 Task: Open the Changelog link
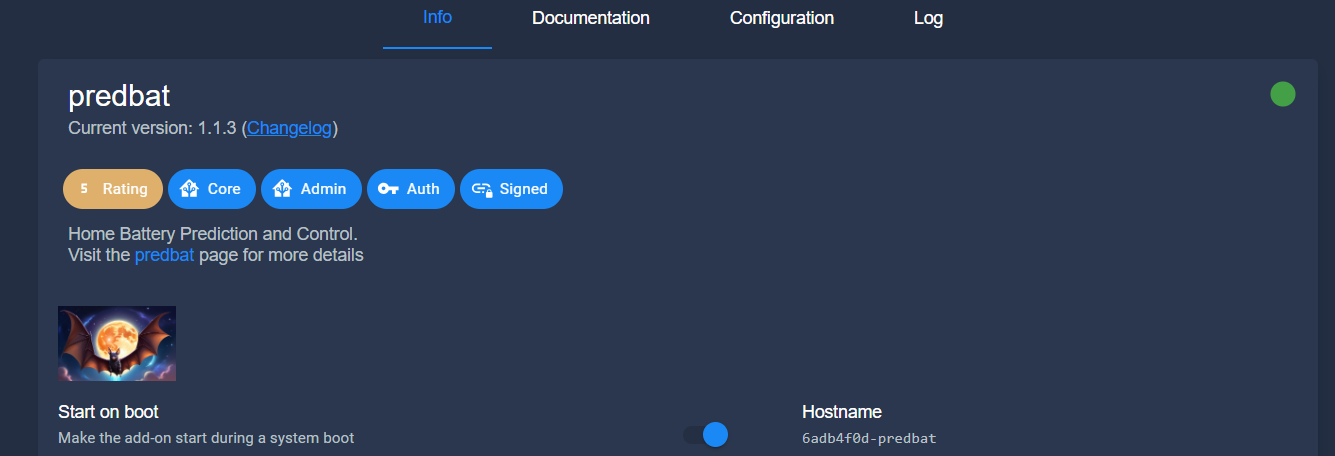click(290, 128)
